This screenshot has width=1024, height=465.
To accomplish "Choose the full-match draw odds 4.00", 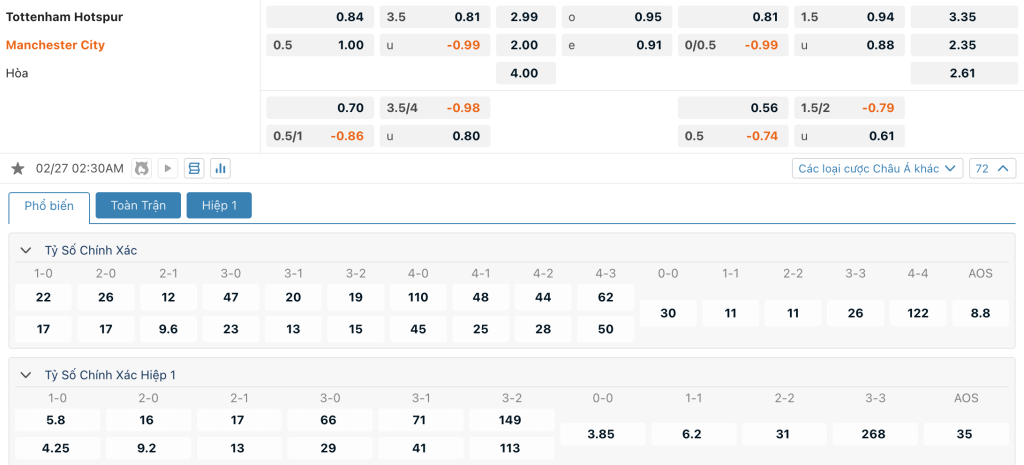I will click(526, 73).
